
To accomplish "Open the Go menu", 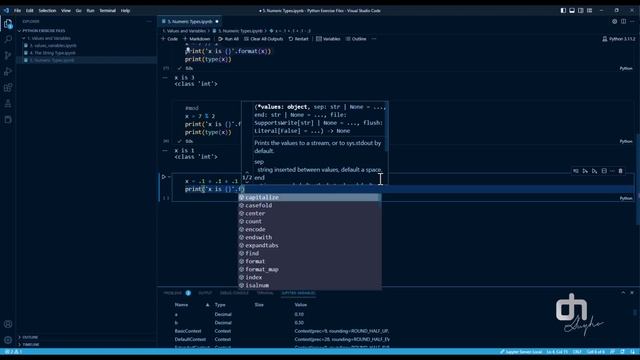I will point(78,11).
